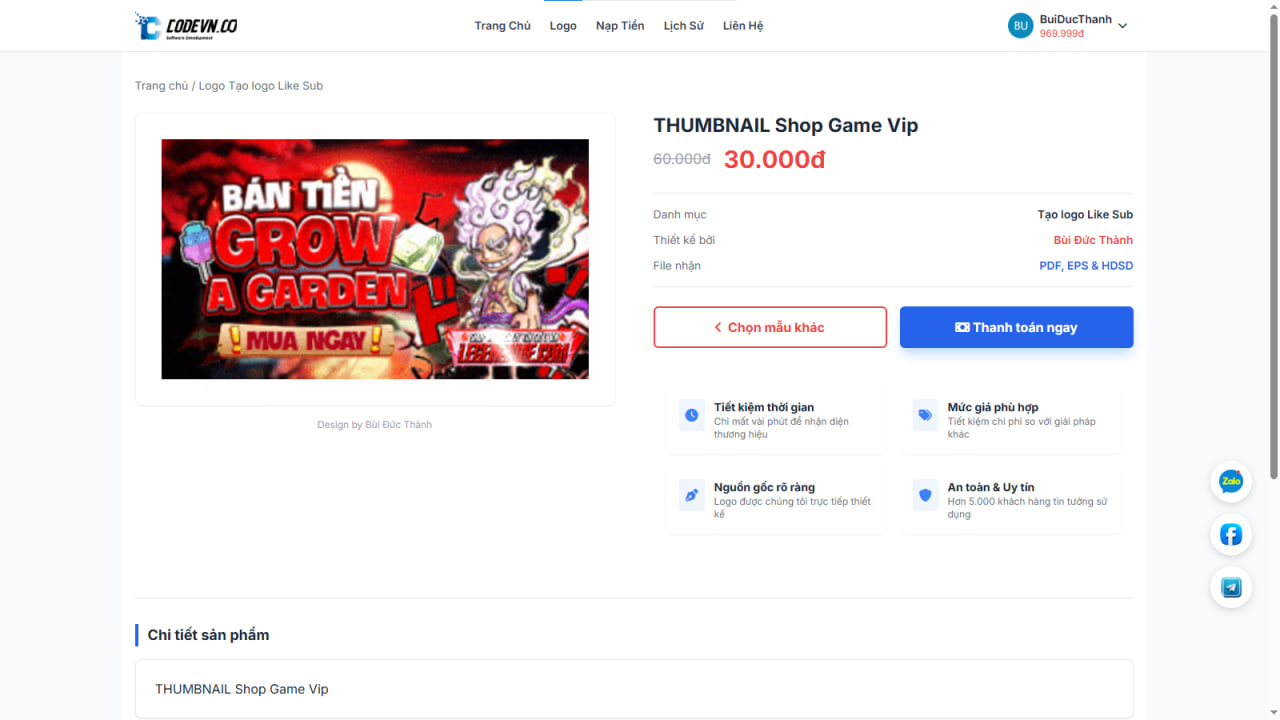Screen dimensions: 1280x720
Task: Click the price tag icon beside Mức giá phù hợp
Action: click(x=925, y=415)
